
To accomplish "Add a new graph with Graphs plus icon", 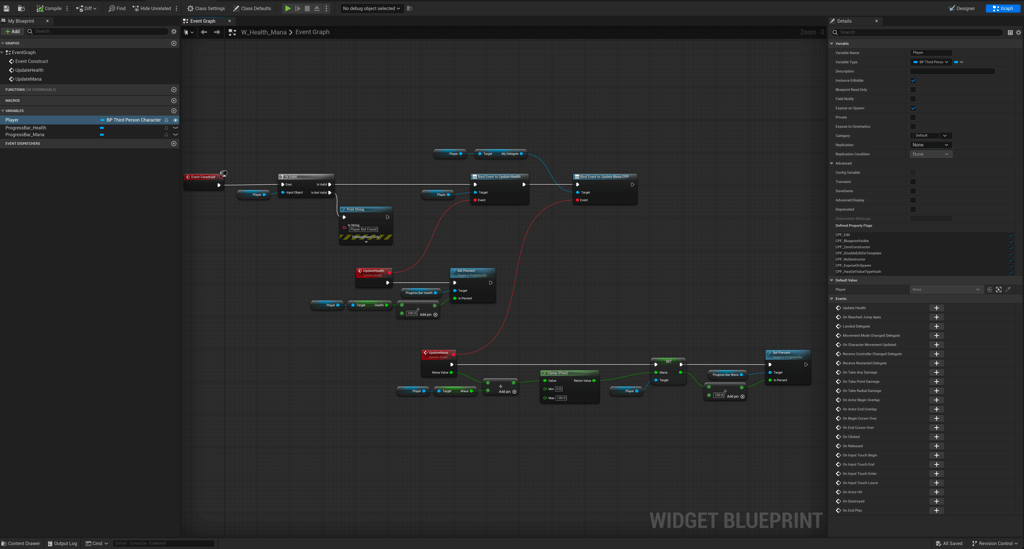I will [174, 43].
